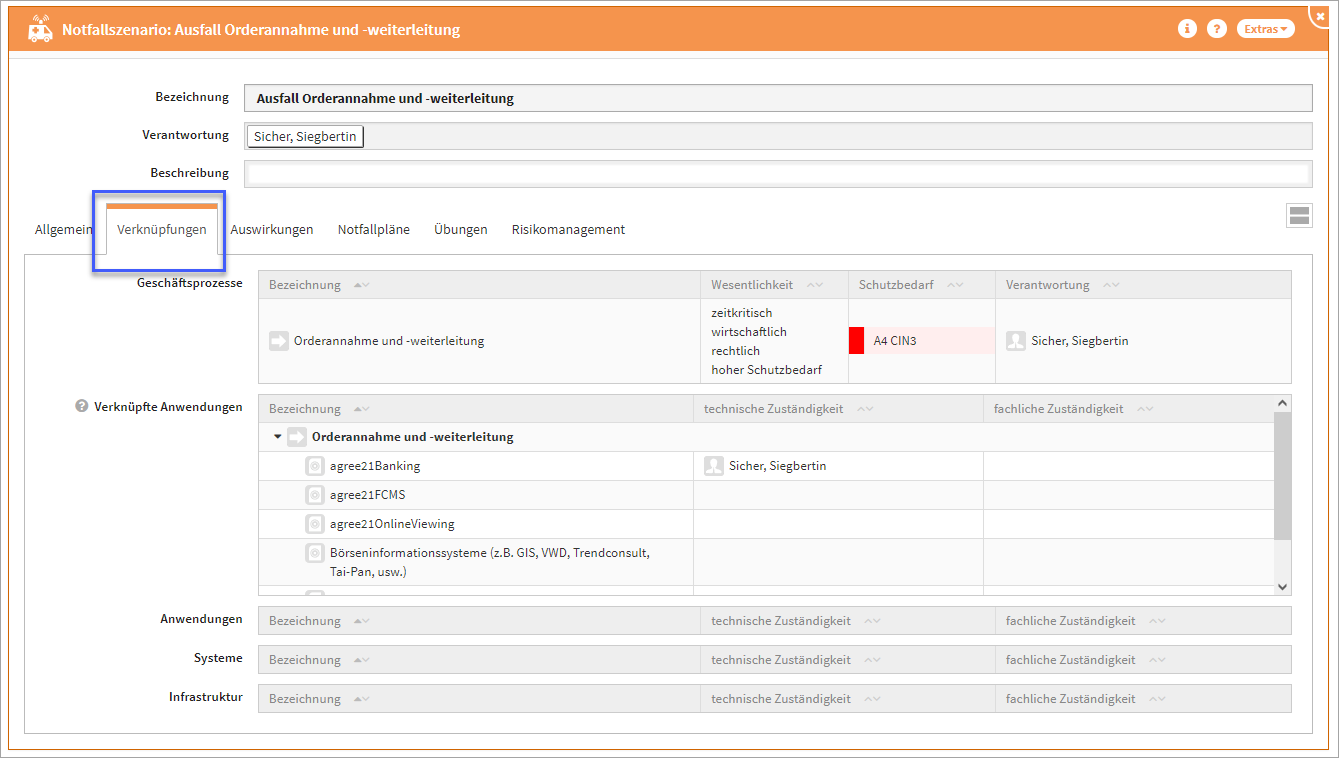Collapse the Orderannahme und -weiterleitung tree group
The width and height of the screenshot is (1339, 758).
tap(278, 437)
